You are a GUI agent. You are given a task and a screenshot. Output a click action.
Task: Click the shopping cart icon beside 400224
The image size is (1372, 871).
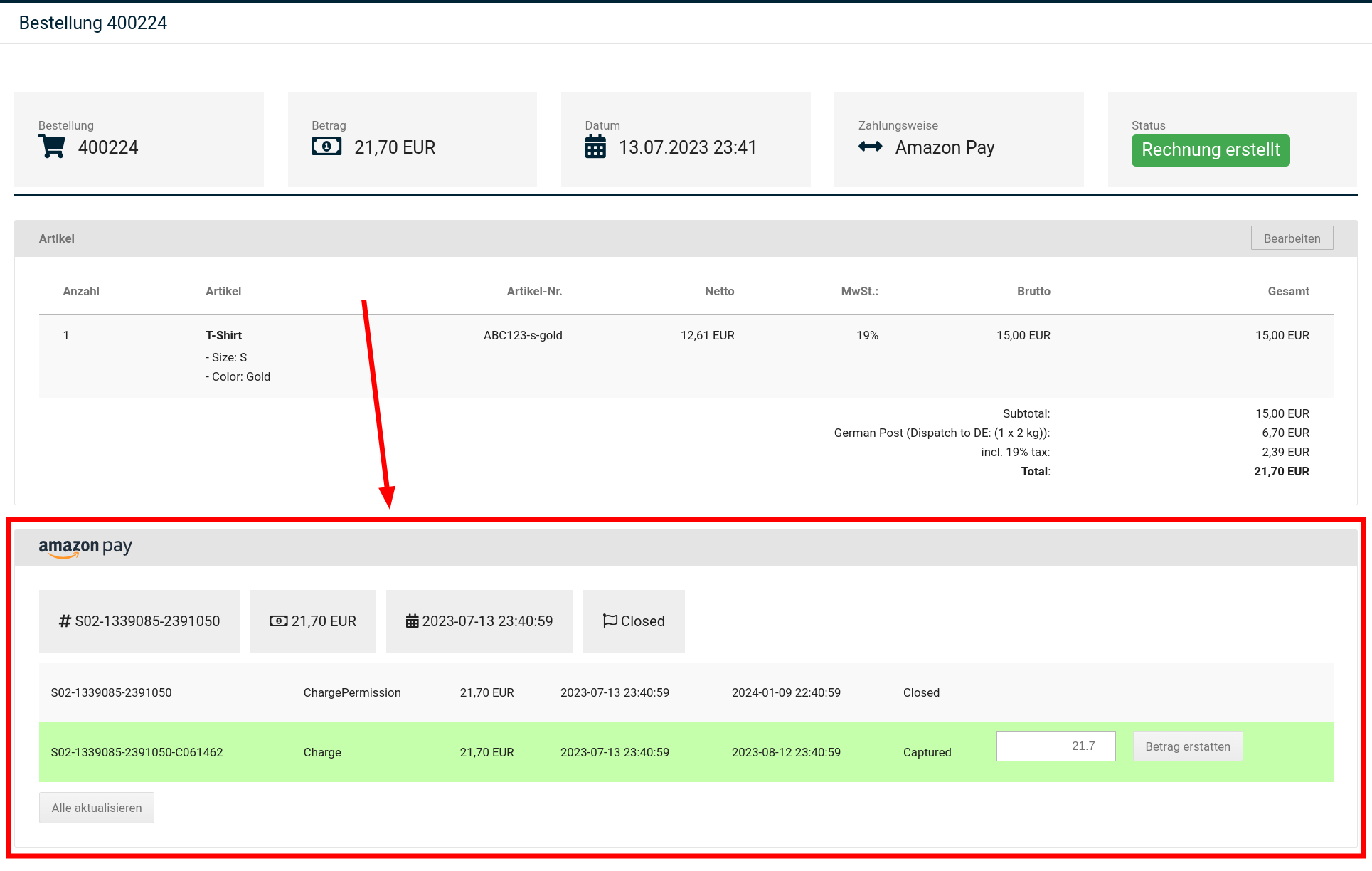coord(52,147)
